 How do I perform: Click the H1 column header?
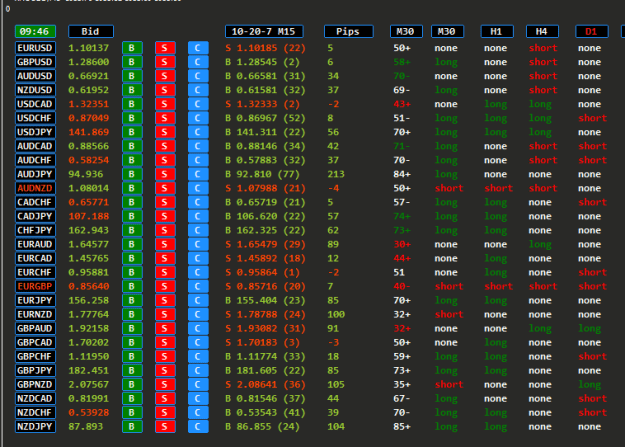click(497, 32)
